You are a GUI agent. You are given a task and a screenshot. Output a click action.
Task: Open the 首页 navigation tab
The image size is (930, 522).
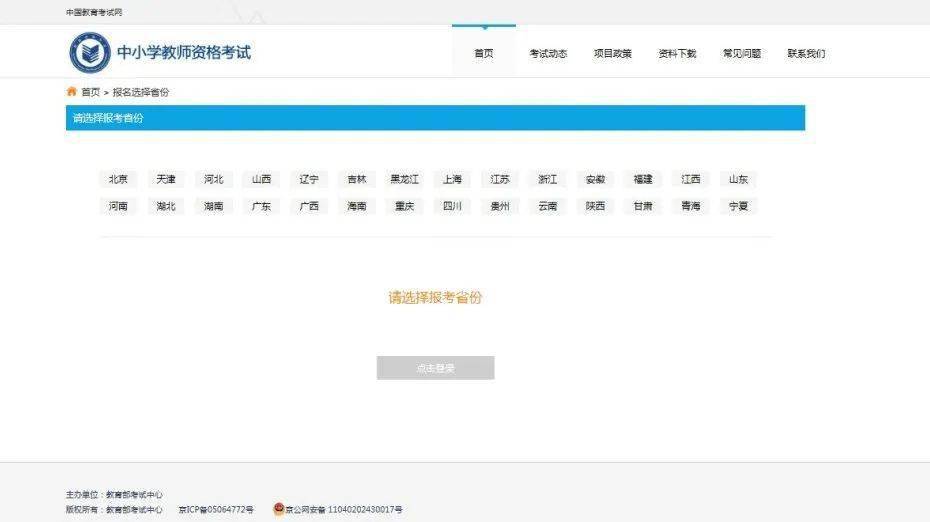point(484,53)
